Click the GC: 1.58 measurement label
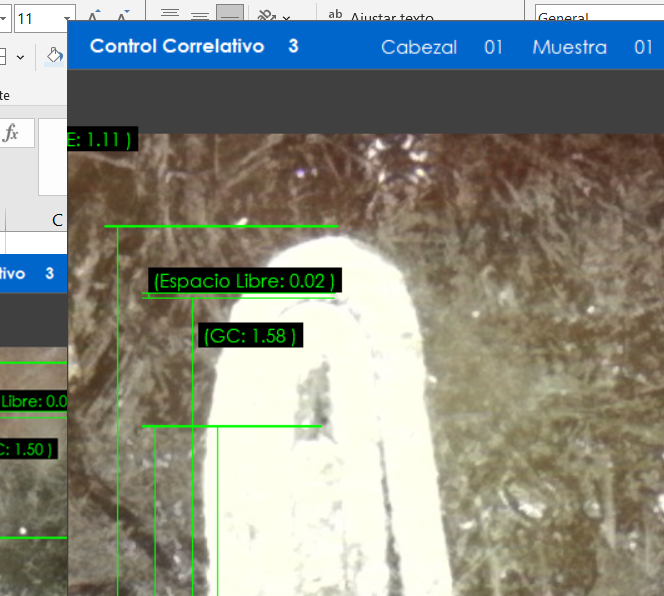This screenshot has height=596, width=664. click(250, 336)
